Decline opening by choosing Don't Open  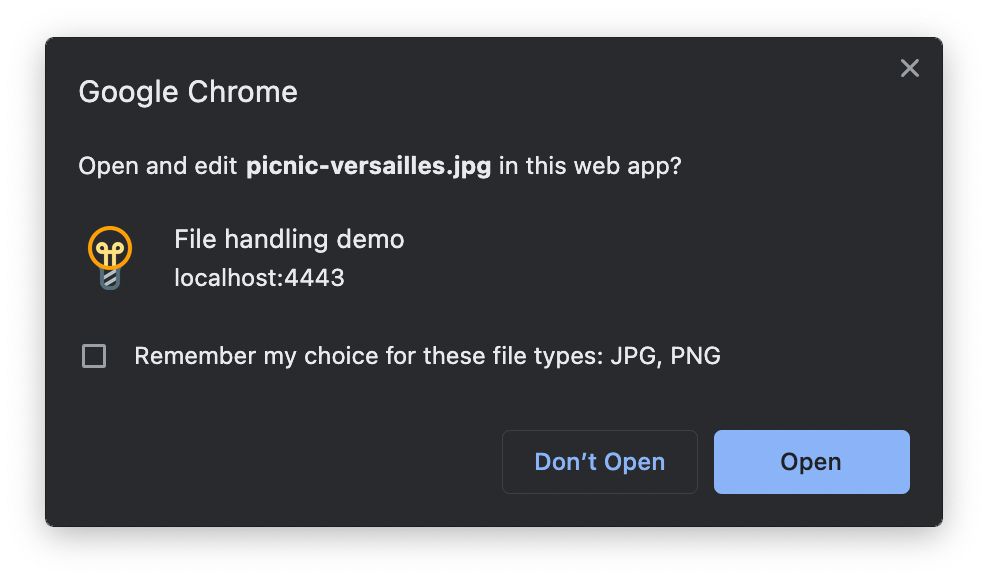coord(599,461)
